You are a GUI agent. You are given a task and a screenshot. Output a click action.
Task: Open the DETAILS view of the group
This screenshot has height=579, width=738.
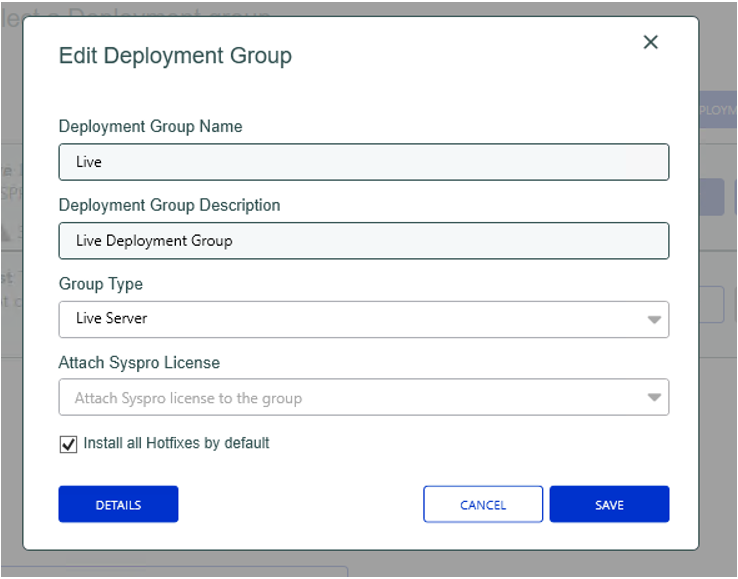118,504
